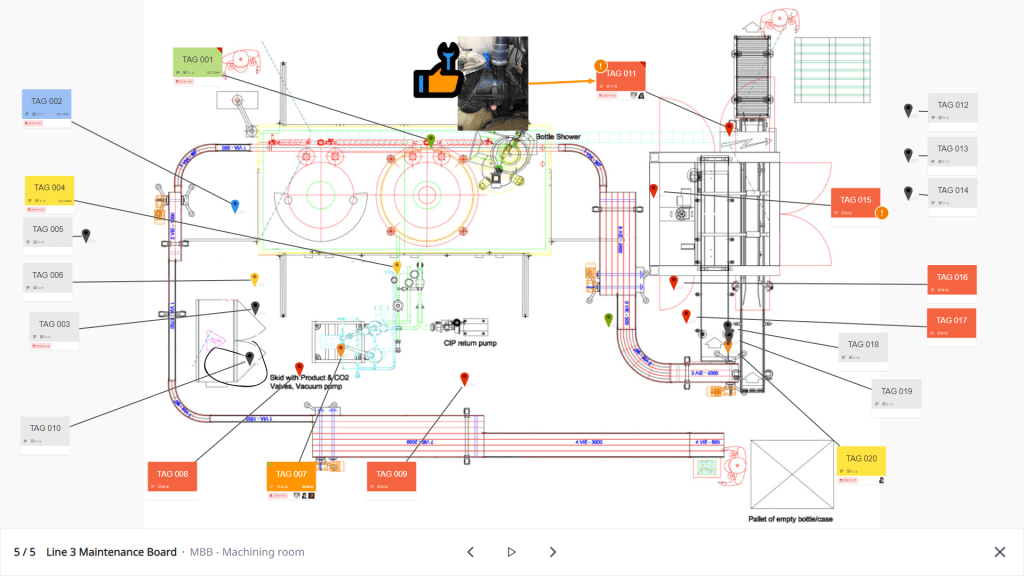Click the black pin linked to TAG 003

coord(255,308)
